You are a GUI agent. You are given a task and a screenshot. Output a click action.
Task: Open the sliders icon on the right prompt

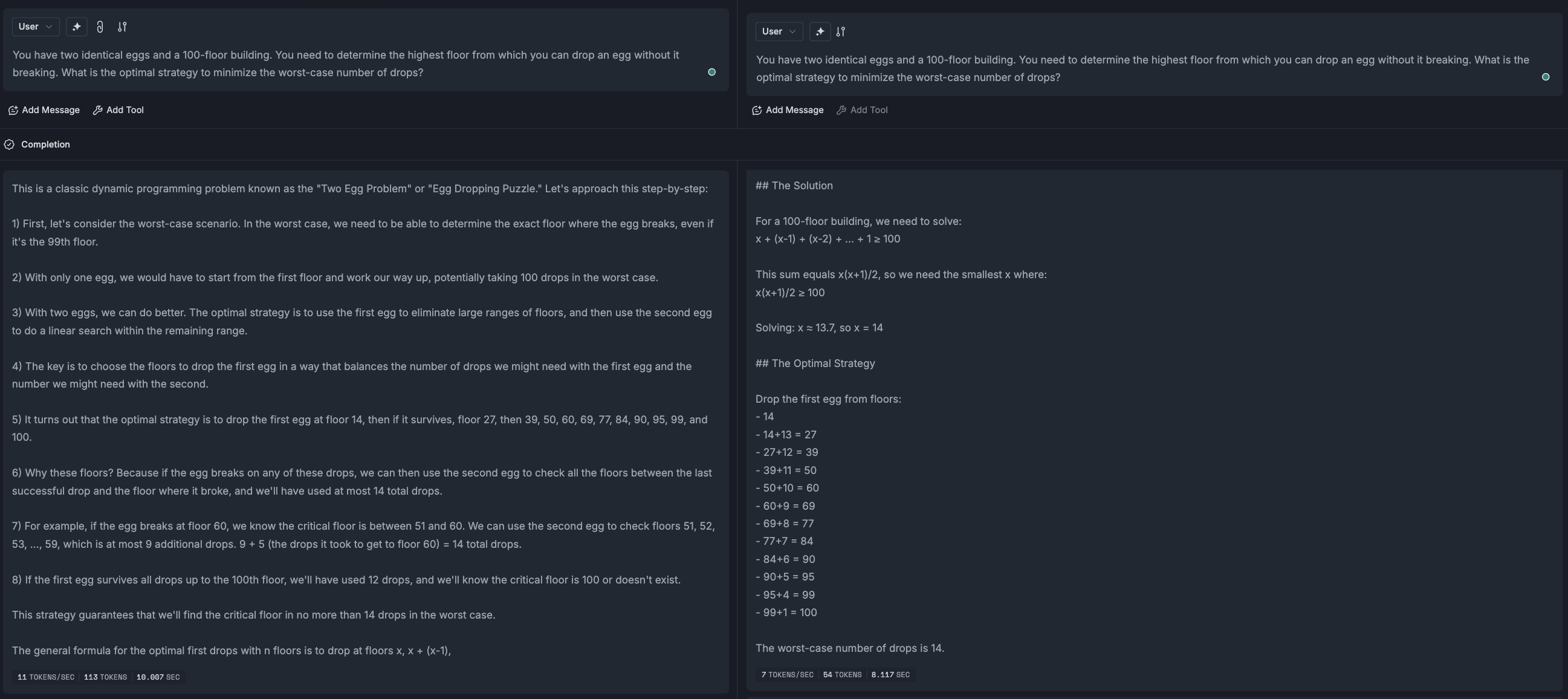point(841,31)
